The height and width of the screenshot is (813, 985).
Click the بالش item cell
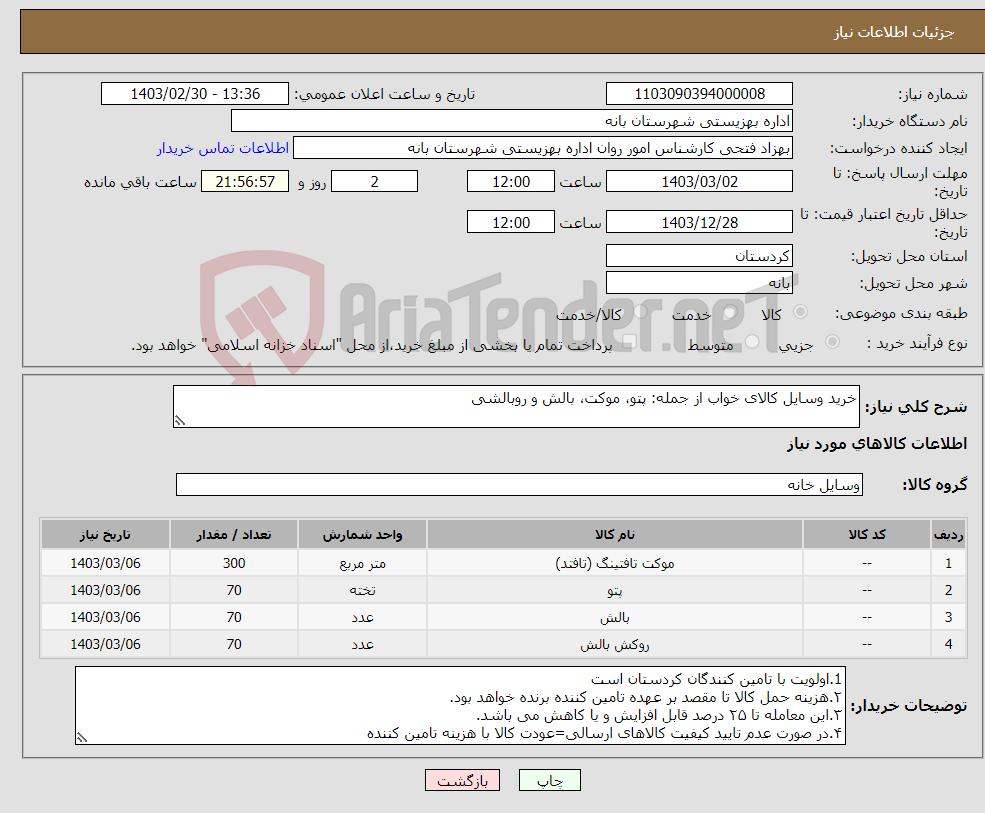pos(615,618)
